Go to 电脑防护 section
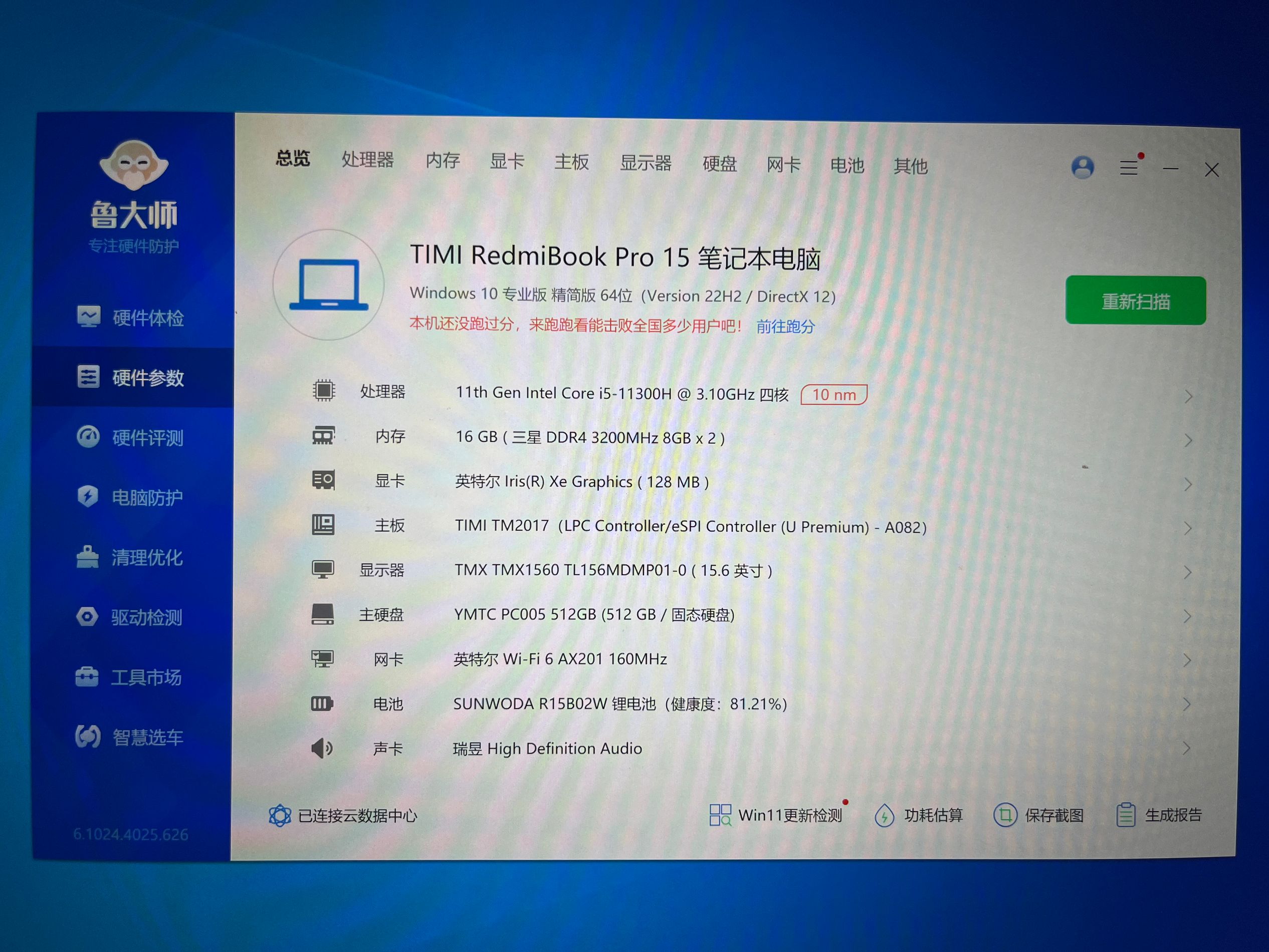Screen dimensions: 1269x952 tap(130, 497)
